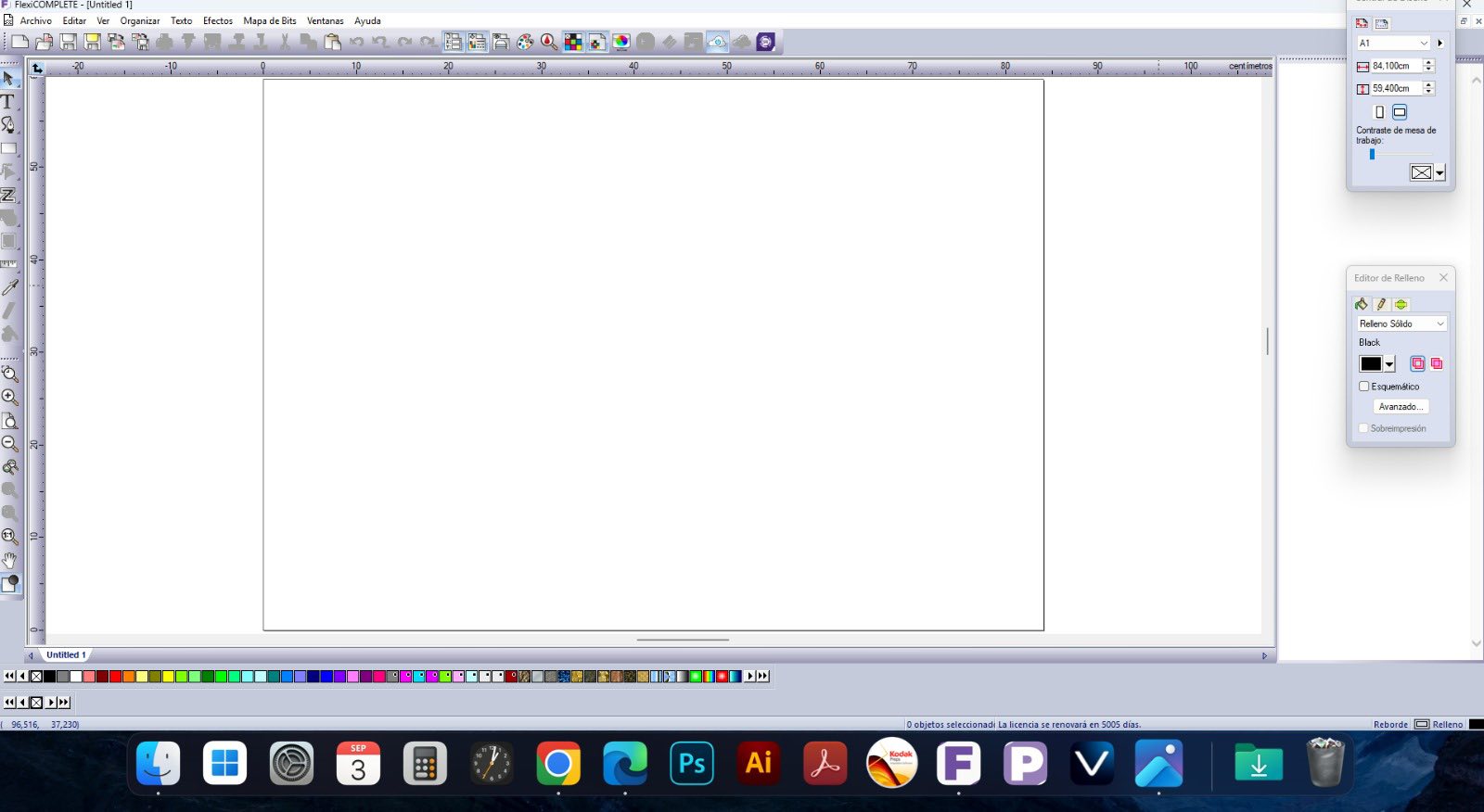Open the Archivo menu
Viewport: 1484px width, 812px height.
click(36, 20)
